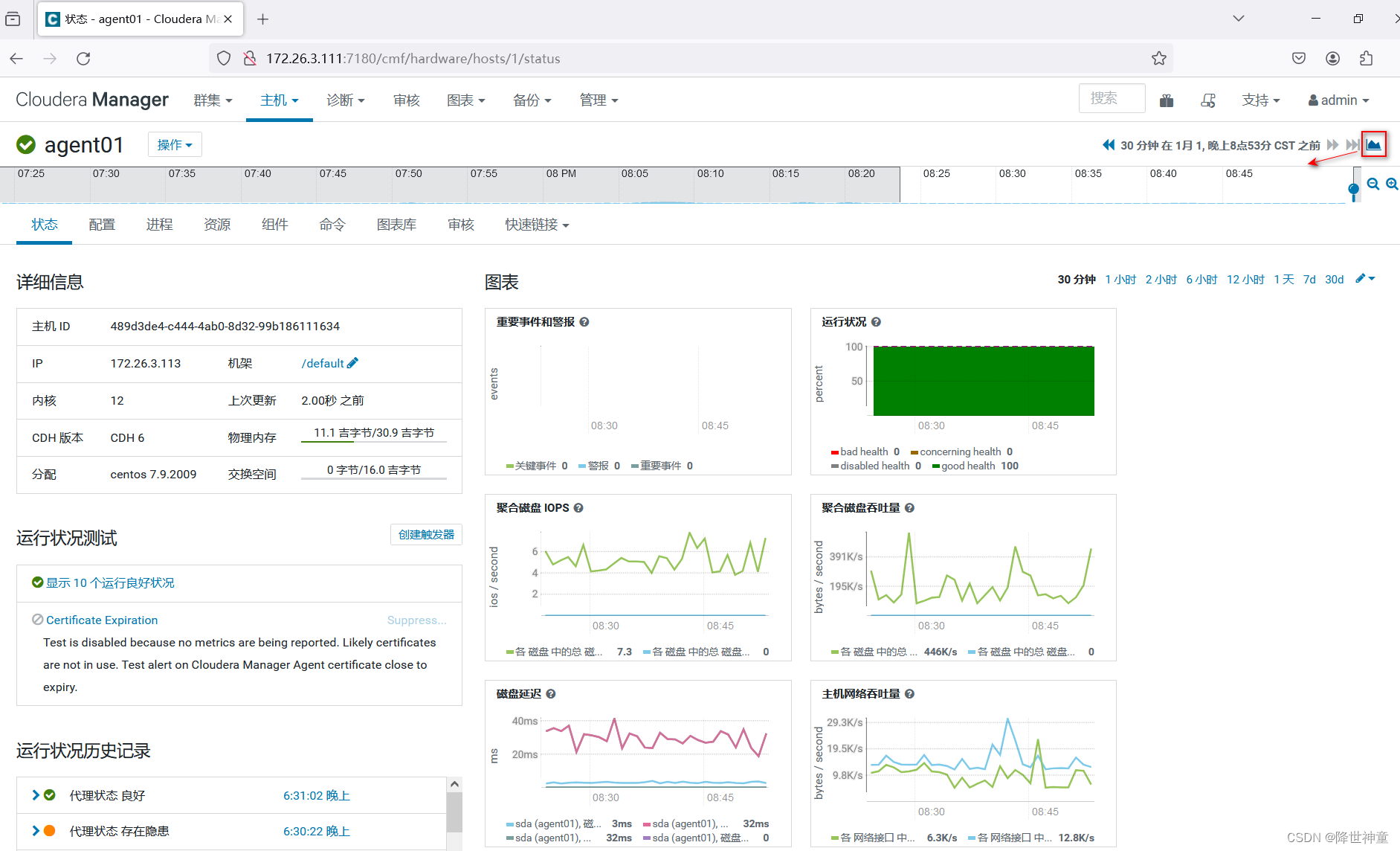
Task: Open the 快速链接 dropdown
Action: point(537,225)
